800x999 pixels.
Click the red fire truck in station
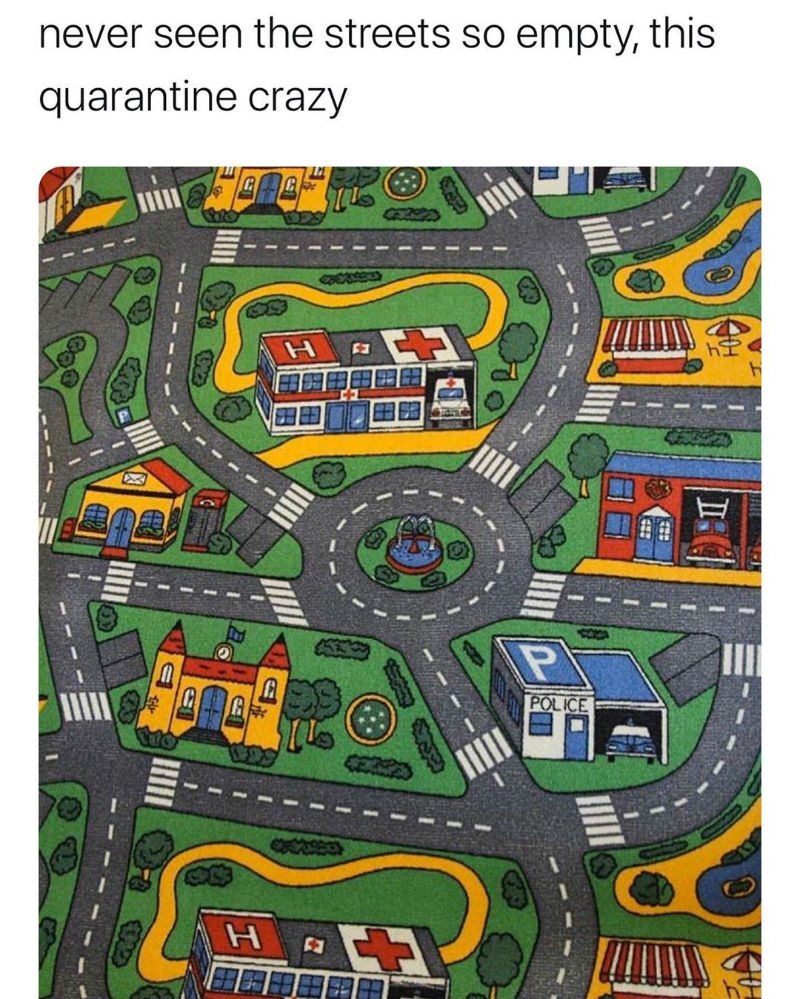710,542
